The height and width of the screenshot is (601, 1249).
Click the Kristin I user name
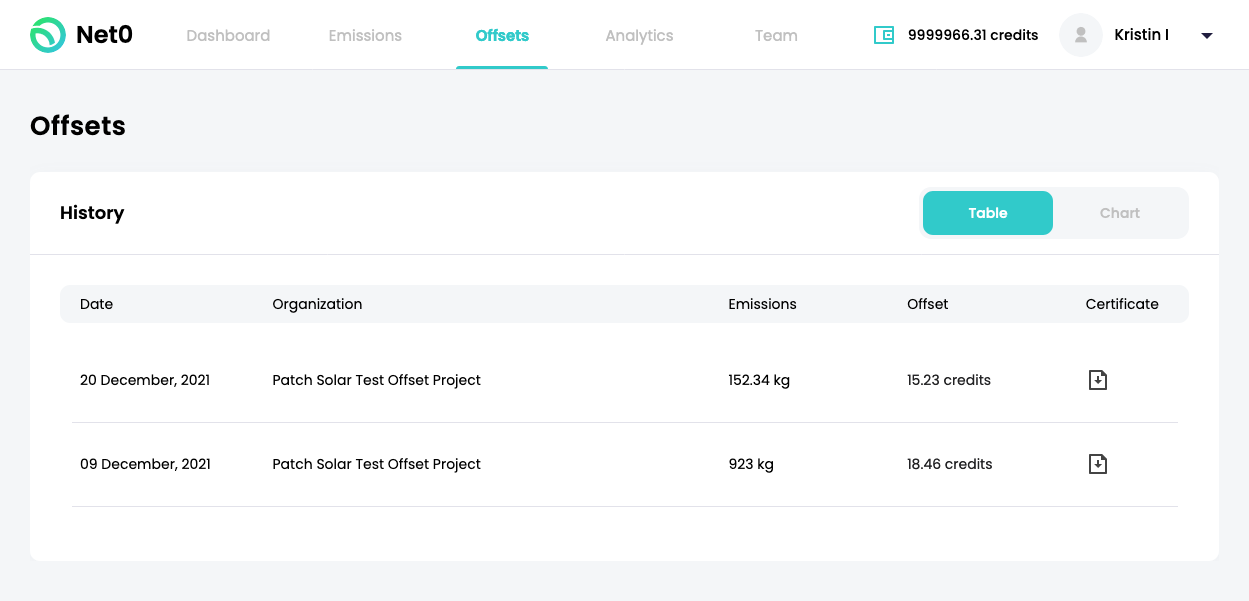(1141, 35)
